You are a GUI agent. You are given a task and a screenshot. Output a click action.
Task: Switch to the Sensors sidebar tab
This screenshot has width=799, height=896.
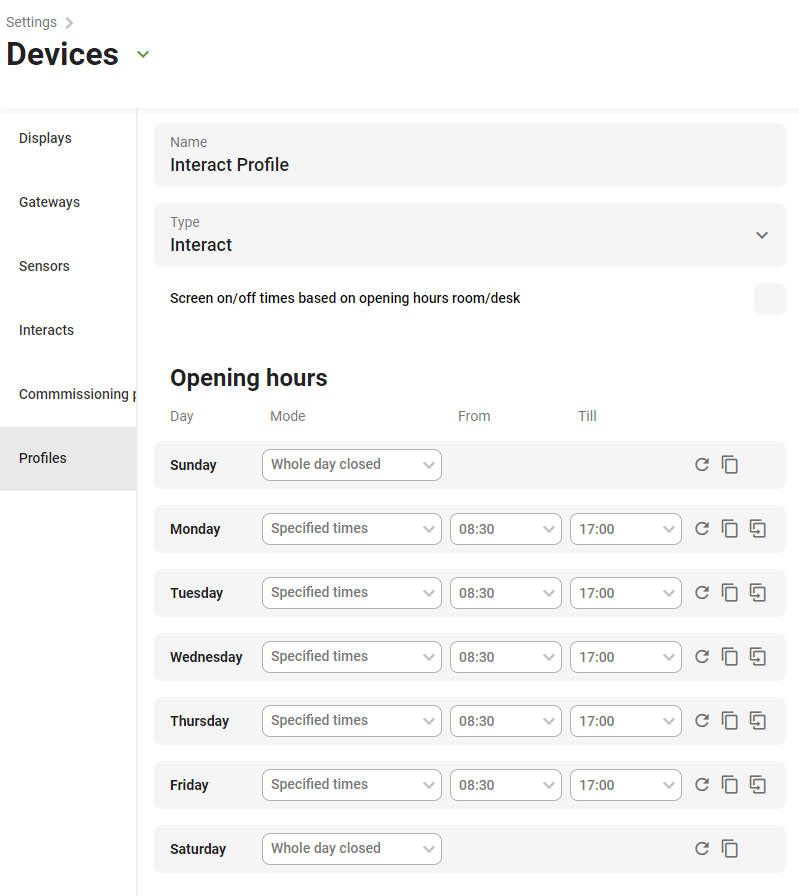coord(45,267)
